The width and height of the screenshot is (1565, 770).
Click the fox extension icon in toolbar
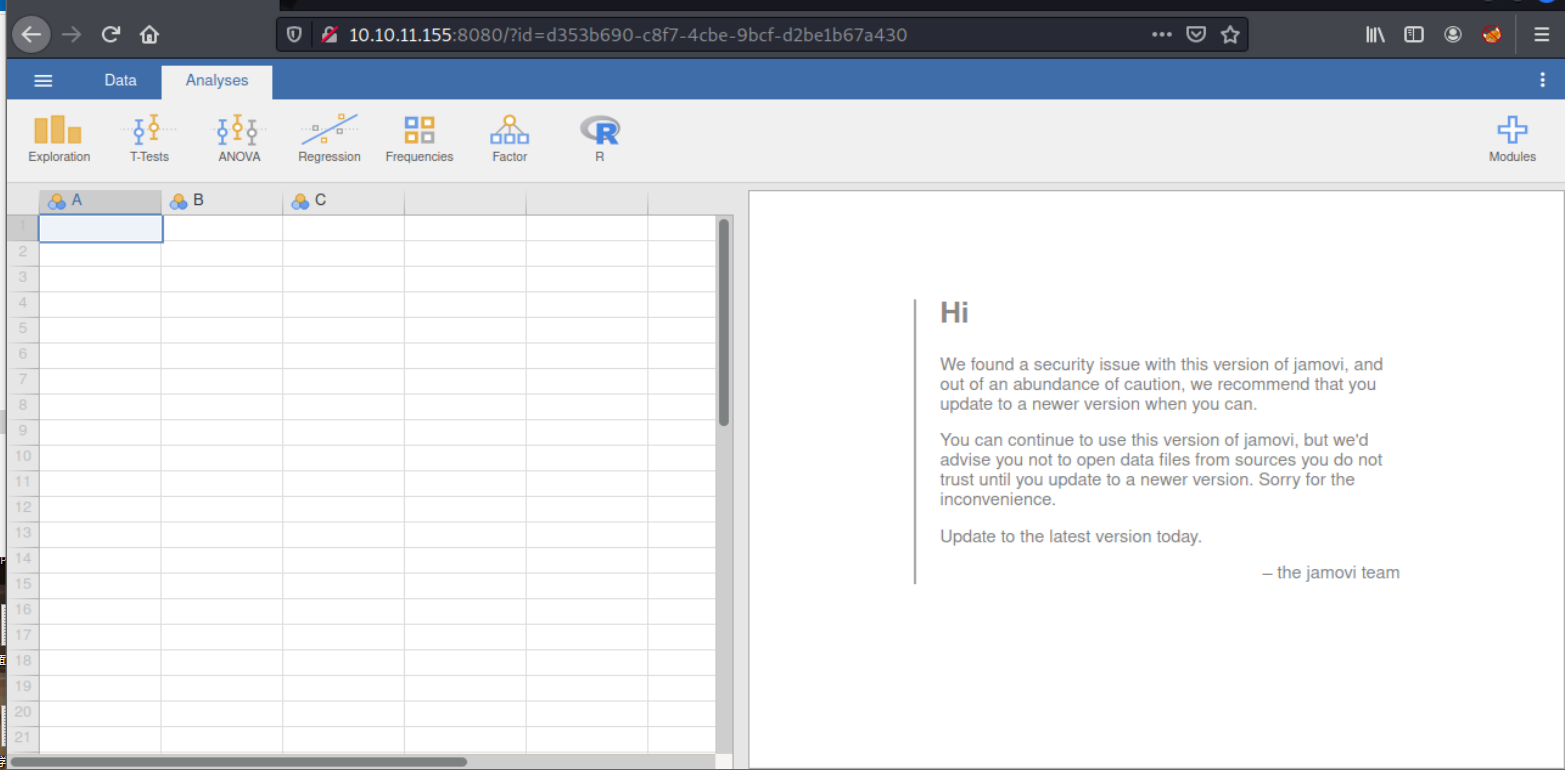1492,35
